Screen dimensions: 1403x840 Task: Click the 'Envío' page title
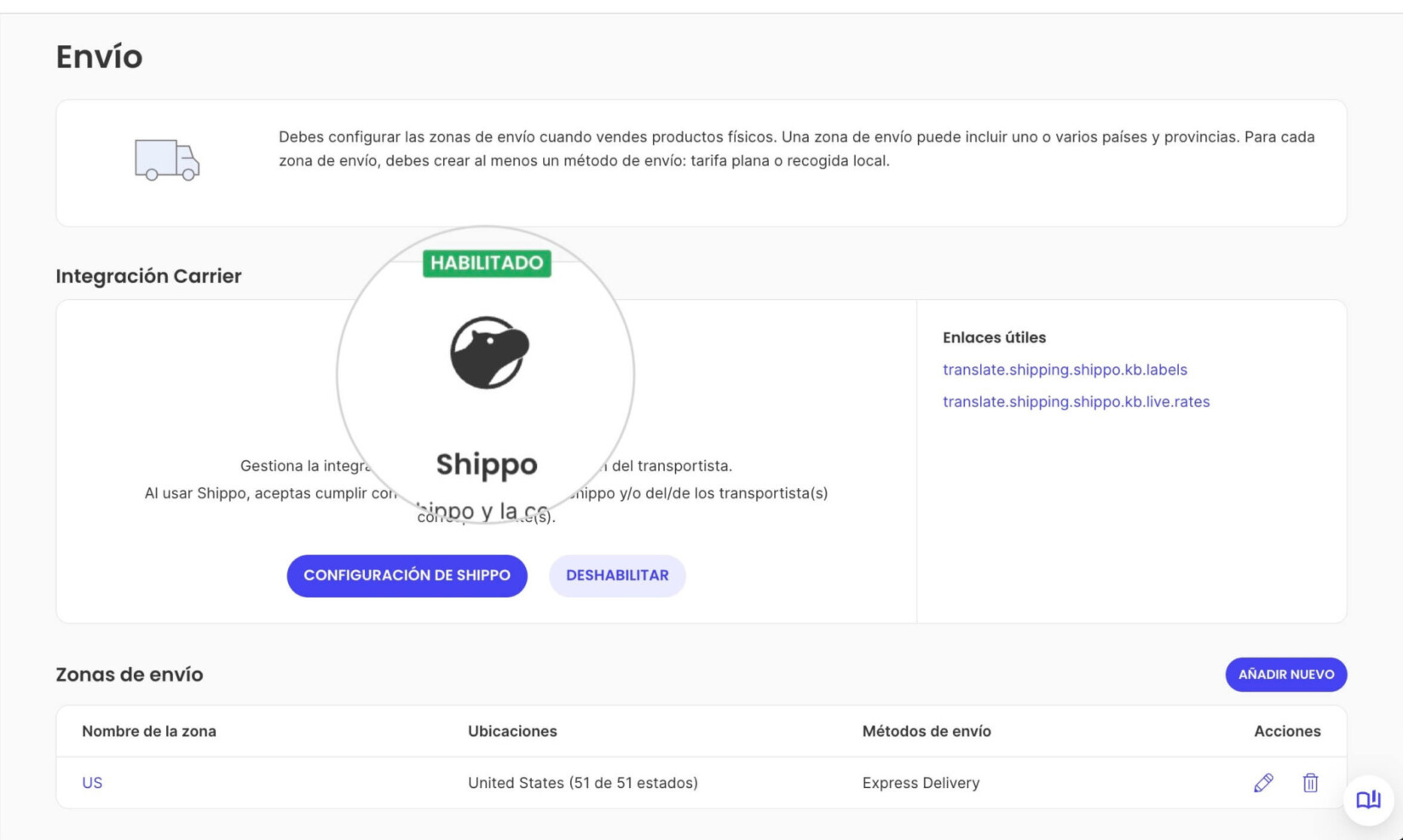99,56
